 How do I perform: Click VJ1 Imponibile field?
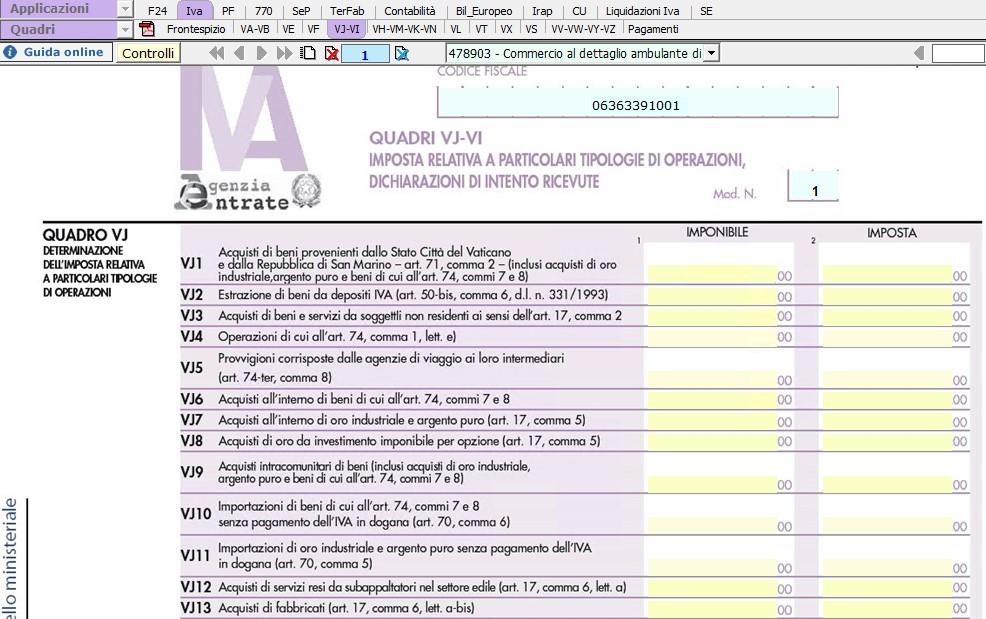(x=712, y=275)
